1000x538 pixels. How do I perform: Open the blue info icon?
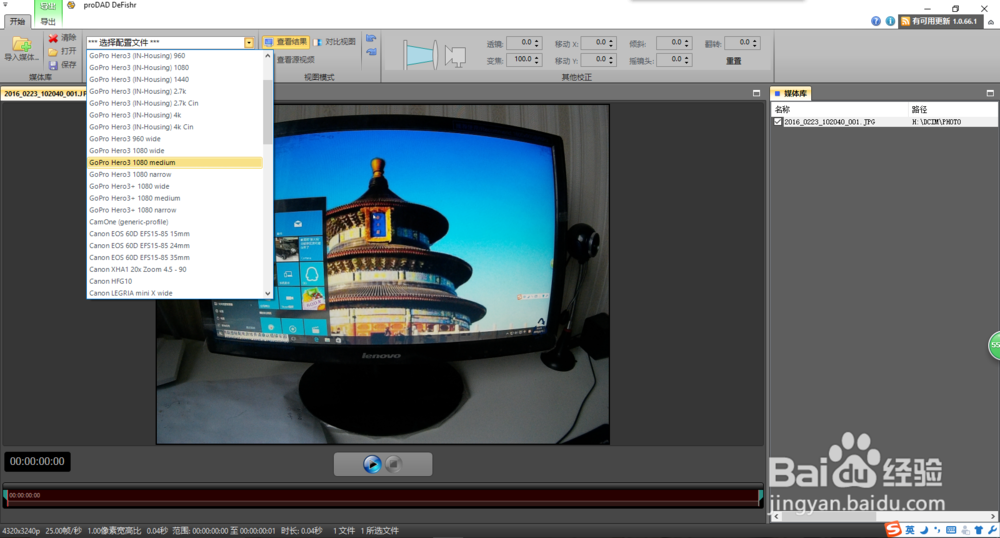[890, 21]
